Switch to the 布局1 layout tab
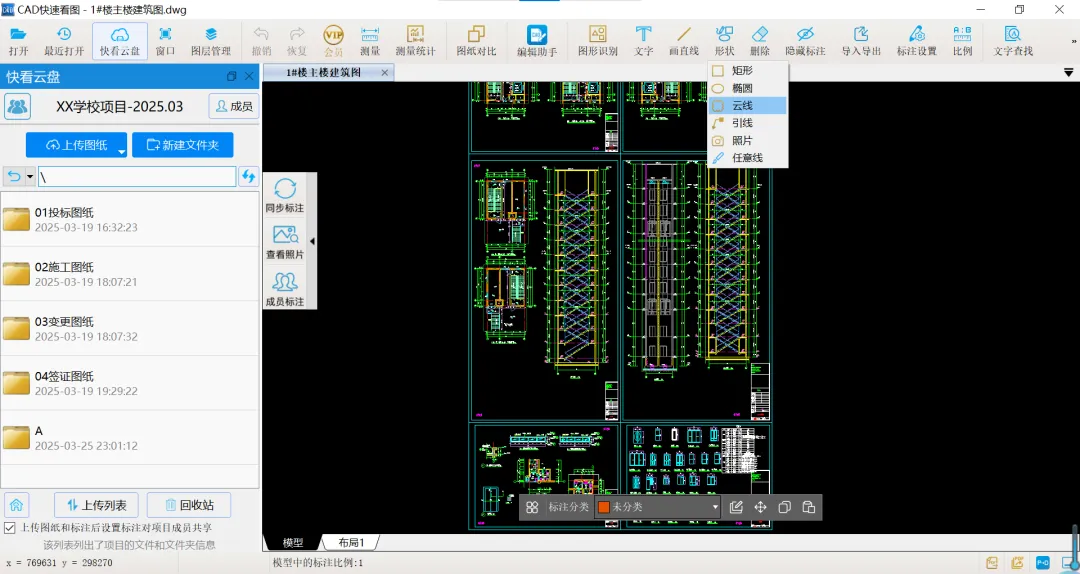Image resolution: width=1080 pixels, height=574 pixels. (x=351, y=543)
